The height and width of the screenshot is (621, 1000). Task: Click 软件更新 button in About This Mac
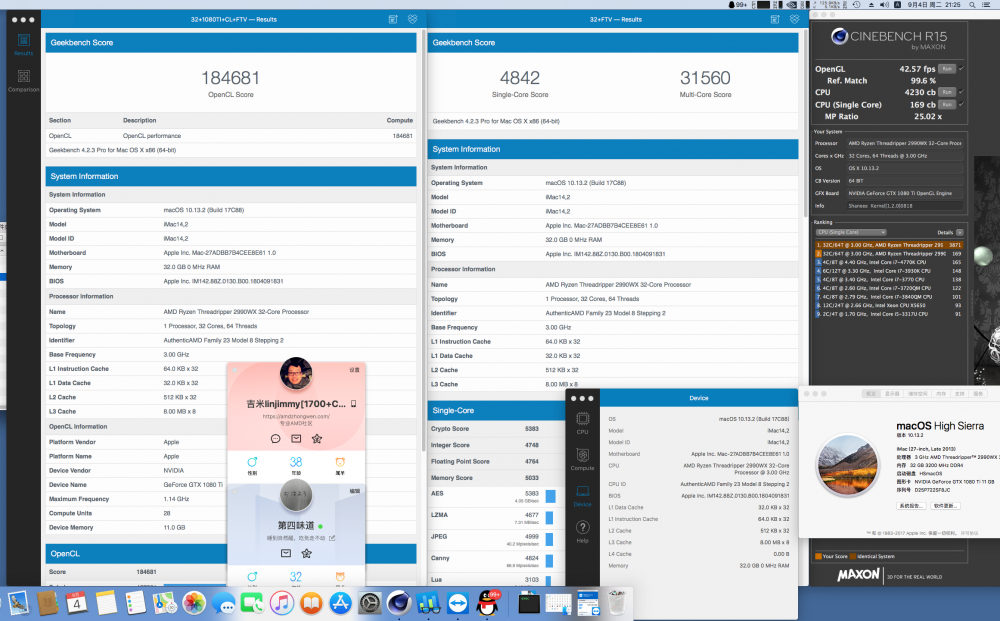944,506
